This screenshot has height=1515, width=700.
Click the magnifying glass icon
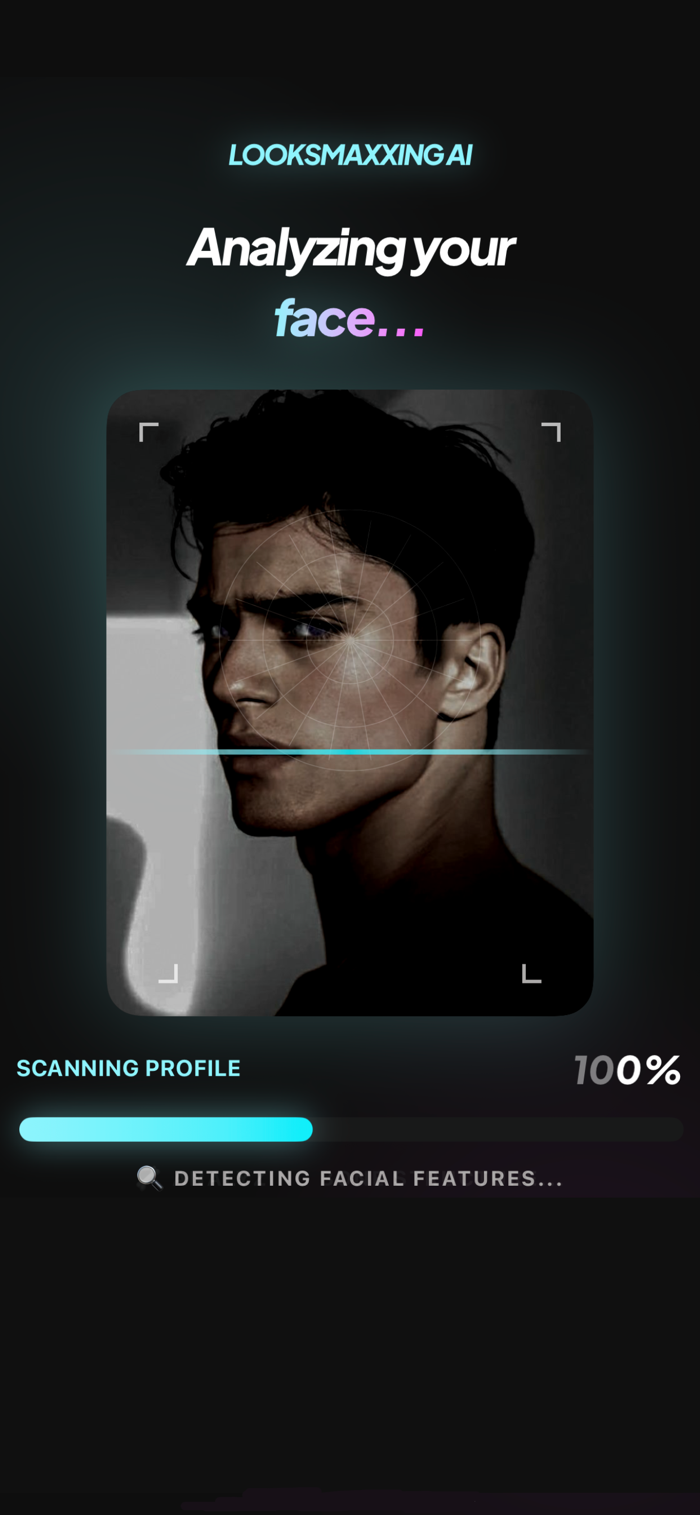[149, 1178]
